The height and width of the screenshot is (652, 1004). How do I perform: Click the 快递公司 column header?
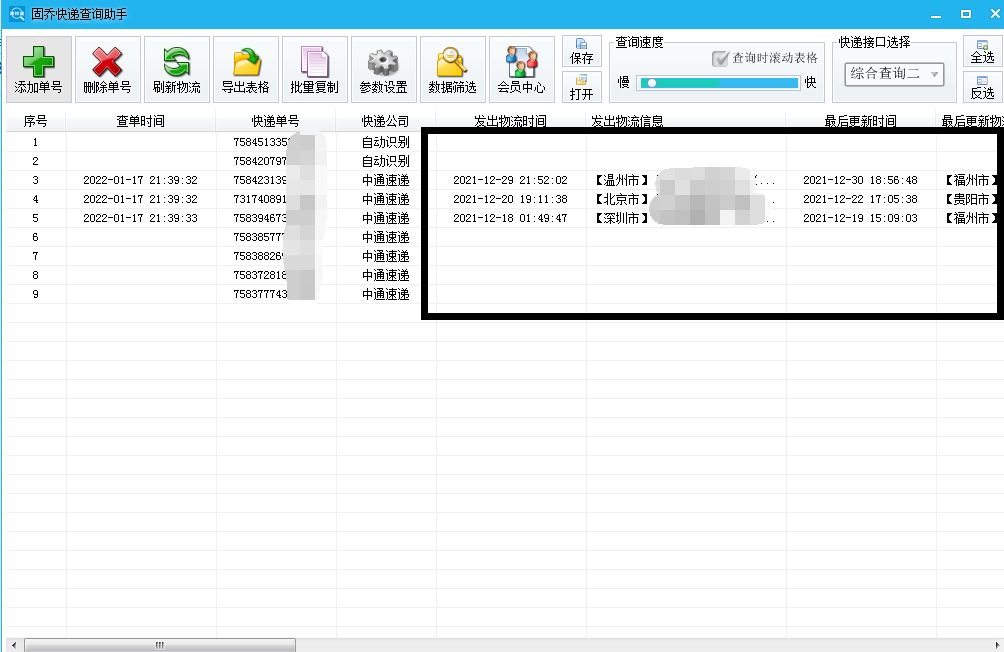(385, 121)
